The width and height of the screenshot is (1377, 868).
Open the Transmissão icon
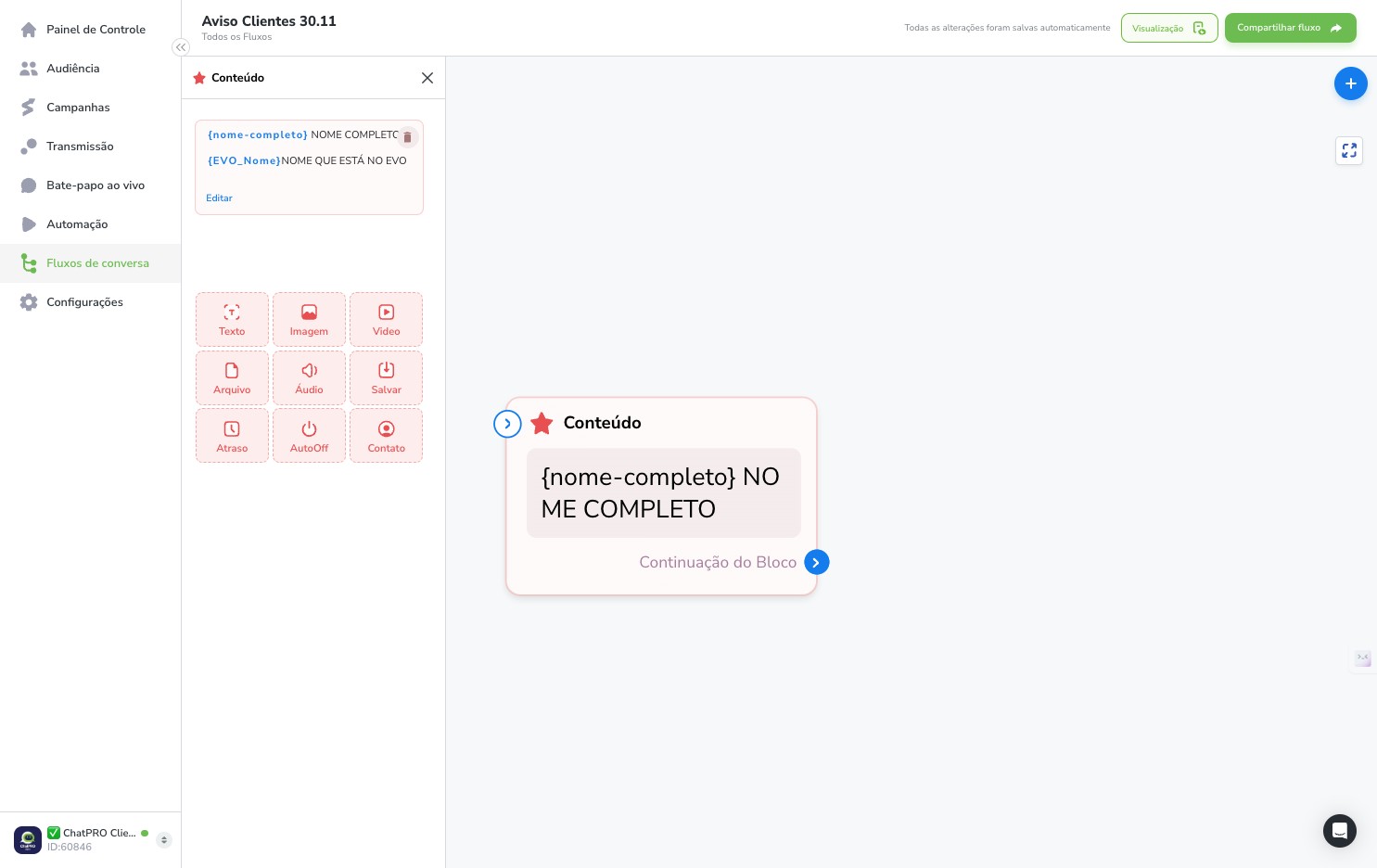click(x=29, y=147)
